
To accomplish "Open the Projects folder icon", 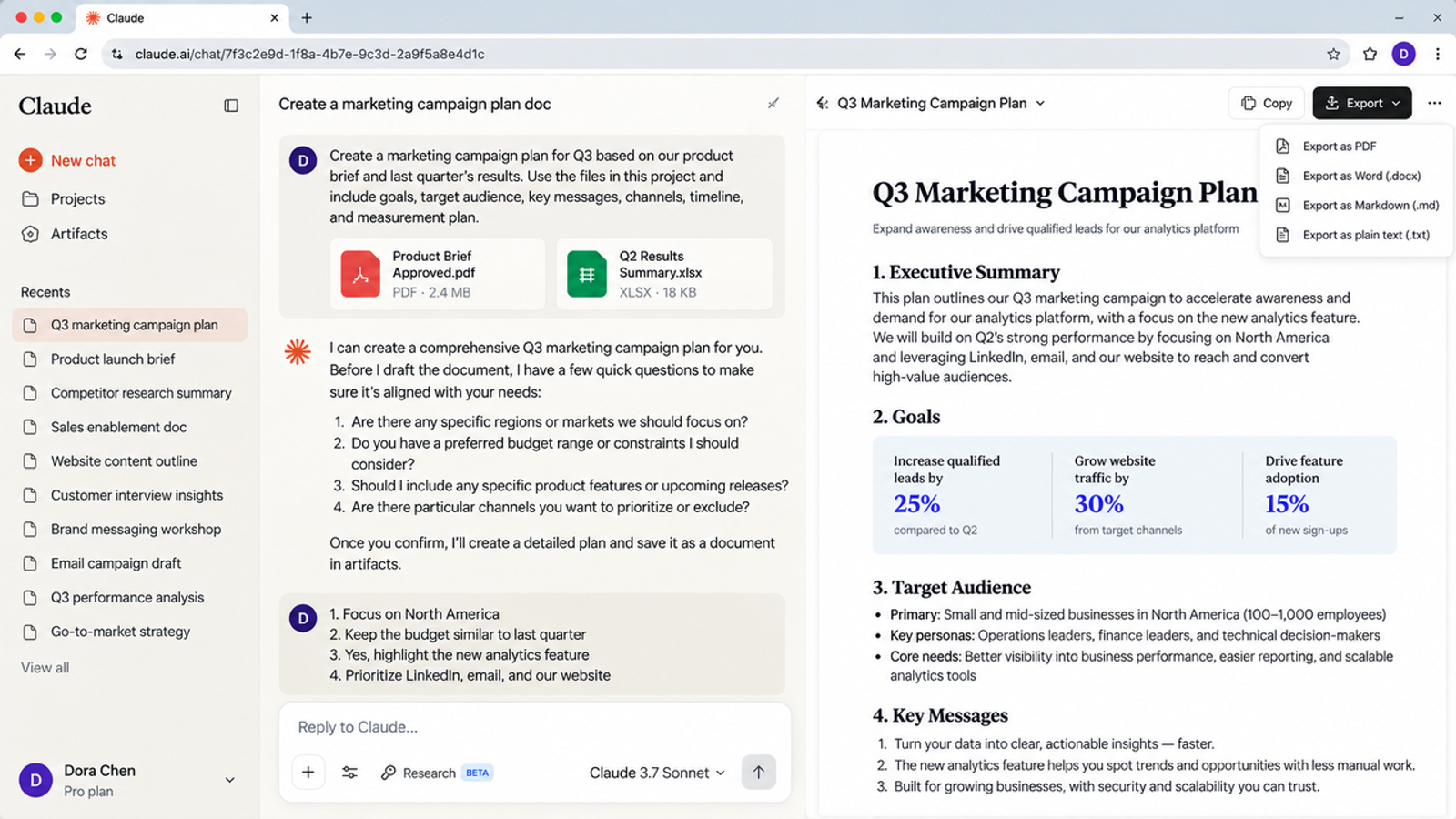I will point(30,198).
